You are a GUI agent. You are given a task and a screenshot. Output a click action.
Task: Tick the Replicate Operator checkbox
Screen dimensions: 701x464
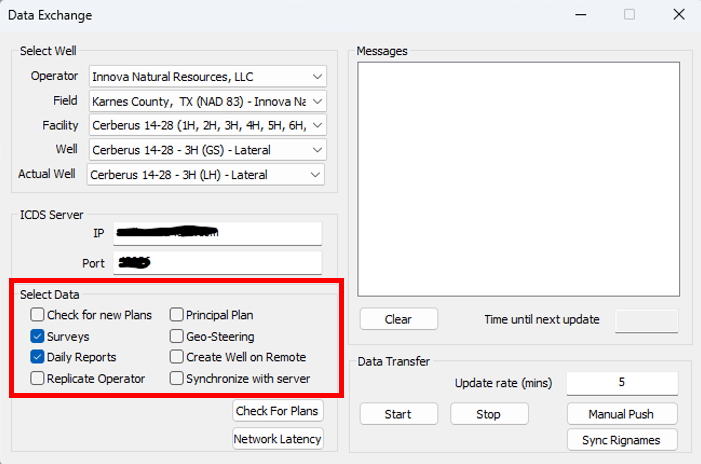tap(37, 378)
